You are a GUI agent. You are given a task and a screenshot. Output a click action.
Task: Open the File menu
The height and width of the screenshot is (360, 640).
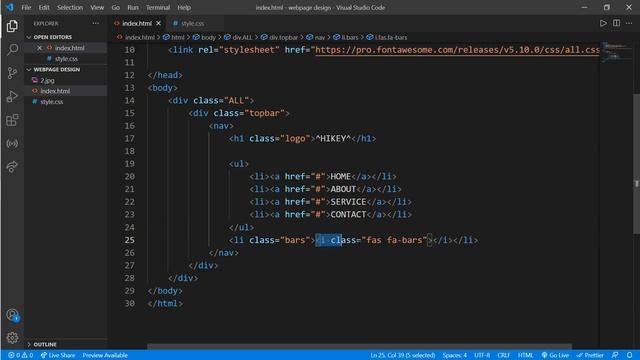pyautogui.click(x=26, y=7)
